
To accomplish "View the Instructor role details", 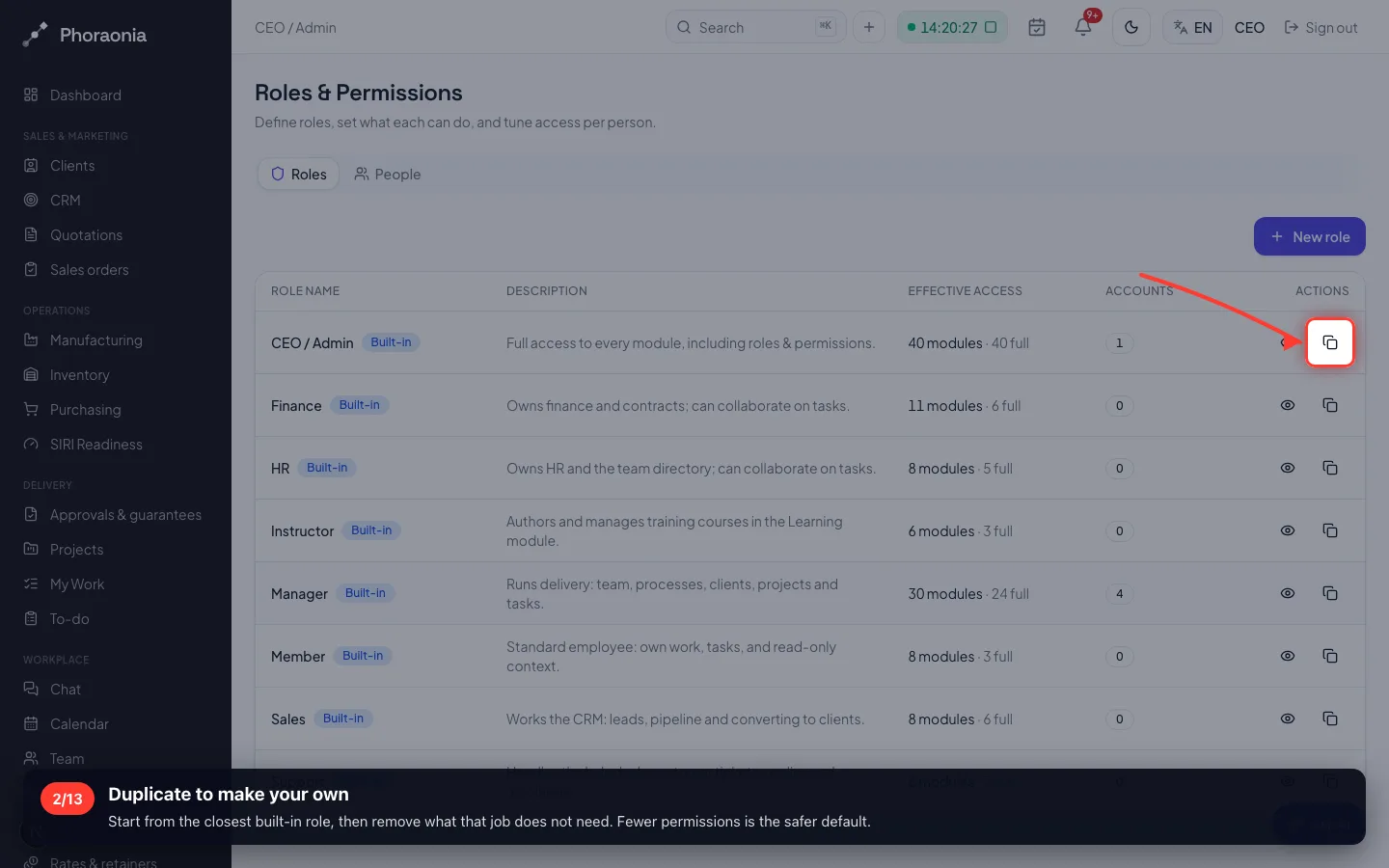I will pos(1288,530).
